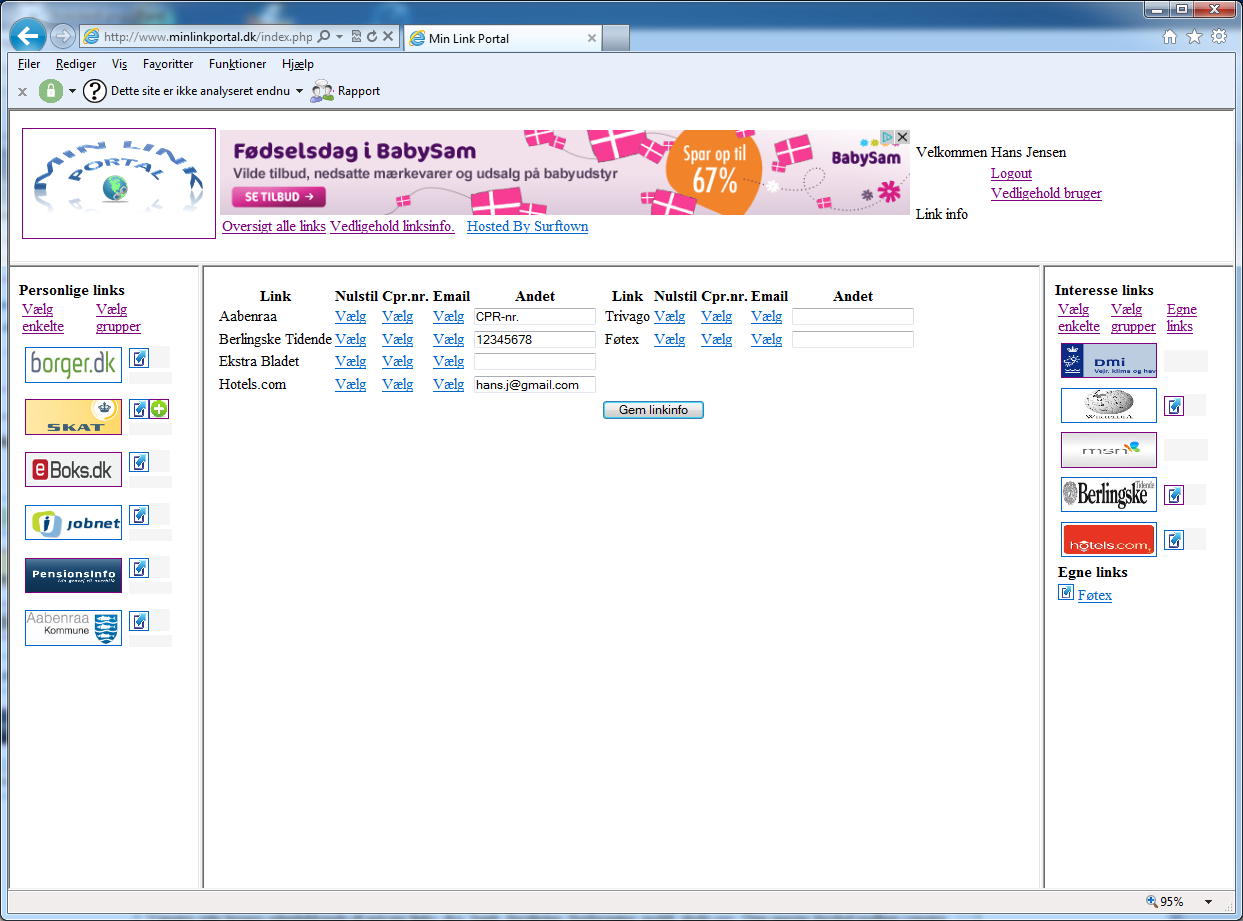Click the edit icon beside hotels.com logo
The height and width of the screenshot is (921, 1243).
pos(1174,539)
